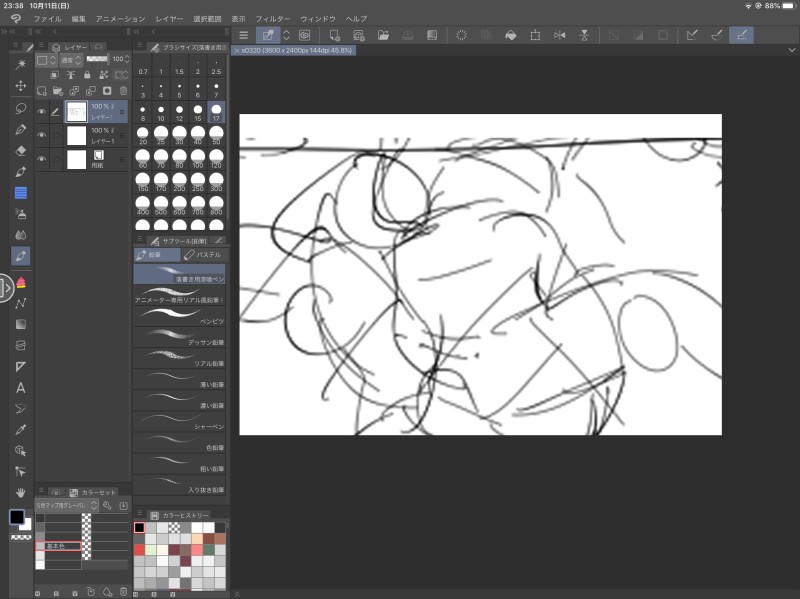Click the Open file folder icon
The height and width of the screenshot is (599, 800).
[x=383, y=35]
